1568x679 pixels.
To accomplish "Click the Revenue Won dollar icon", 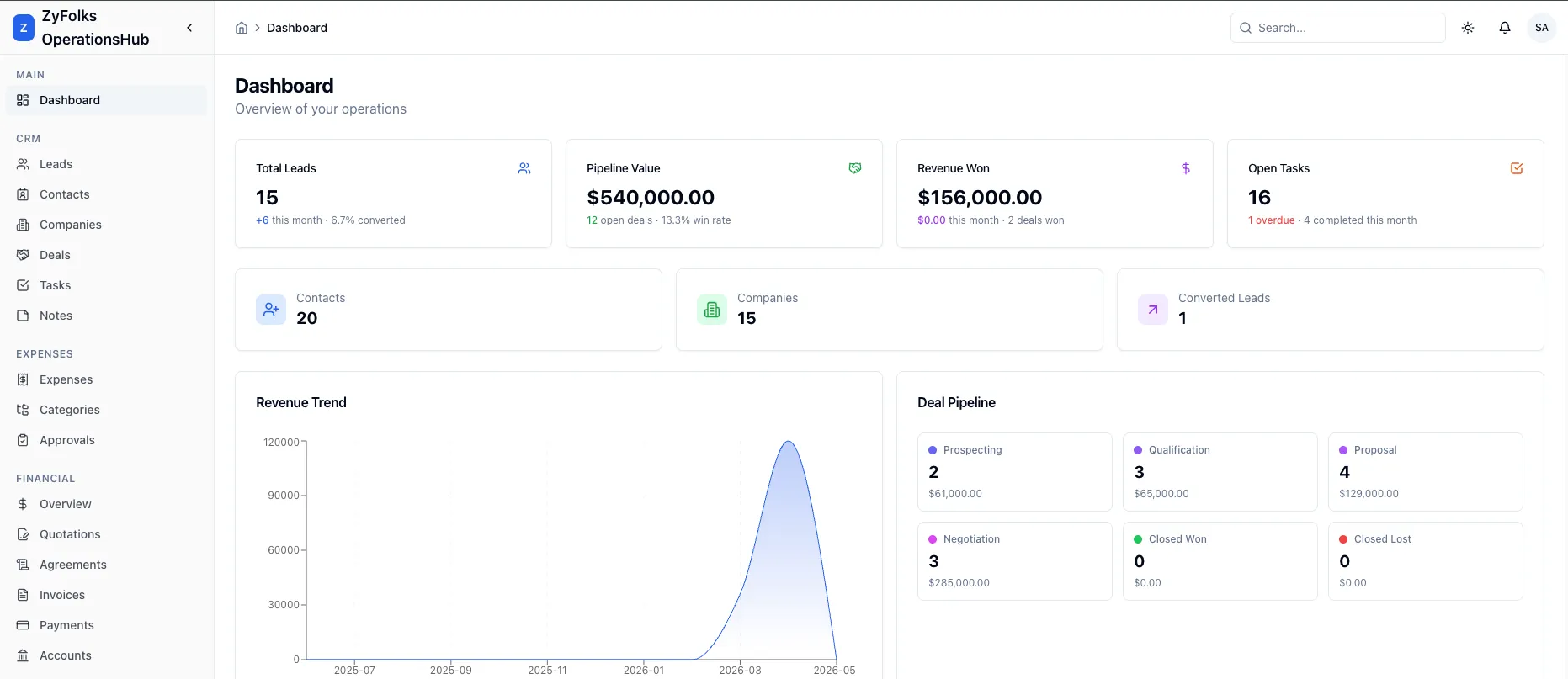I will (1186, 168).
